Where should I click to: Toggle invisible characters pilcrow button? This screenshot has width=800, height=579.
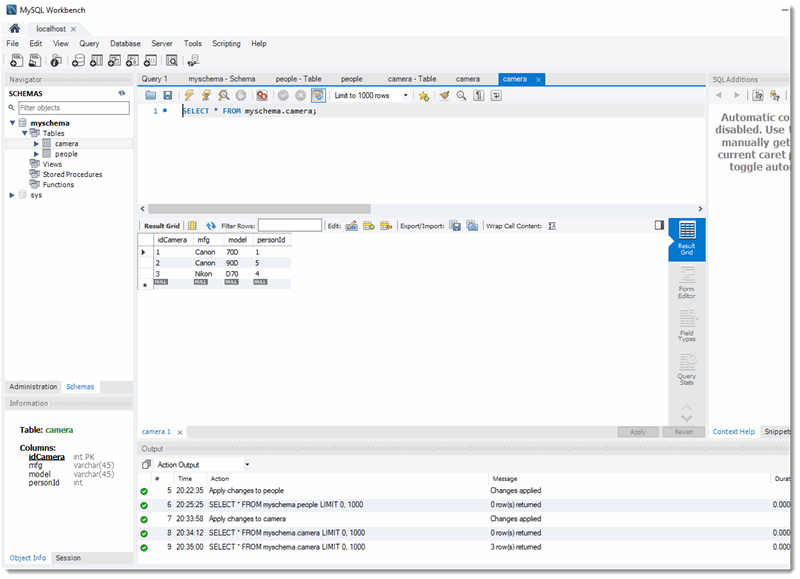(x=479, y=95)
